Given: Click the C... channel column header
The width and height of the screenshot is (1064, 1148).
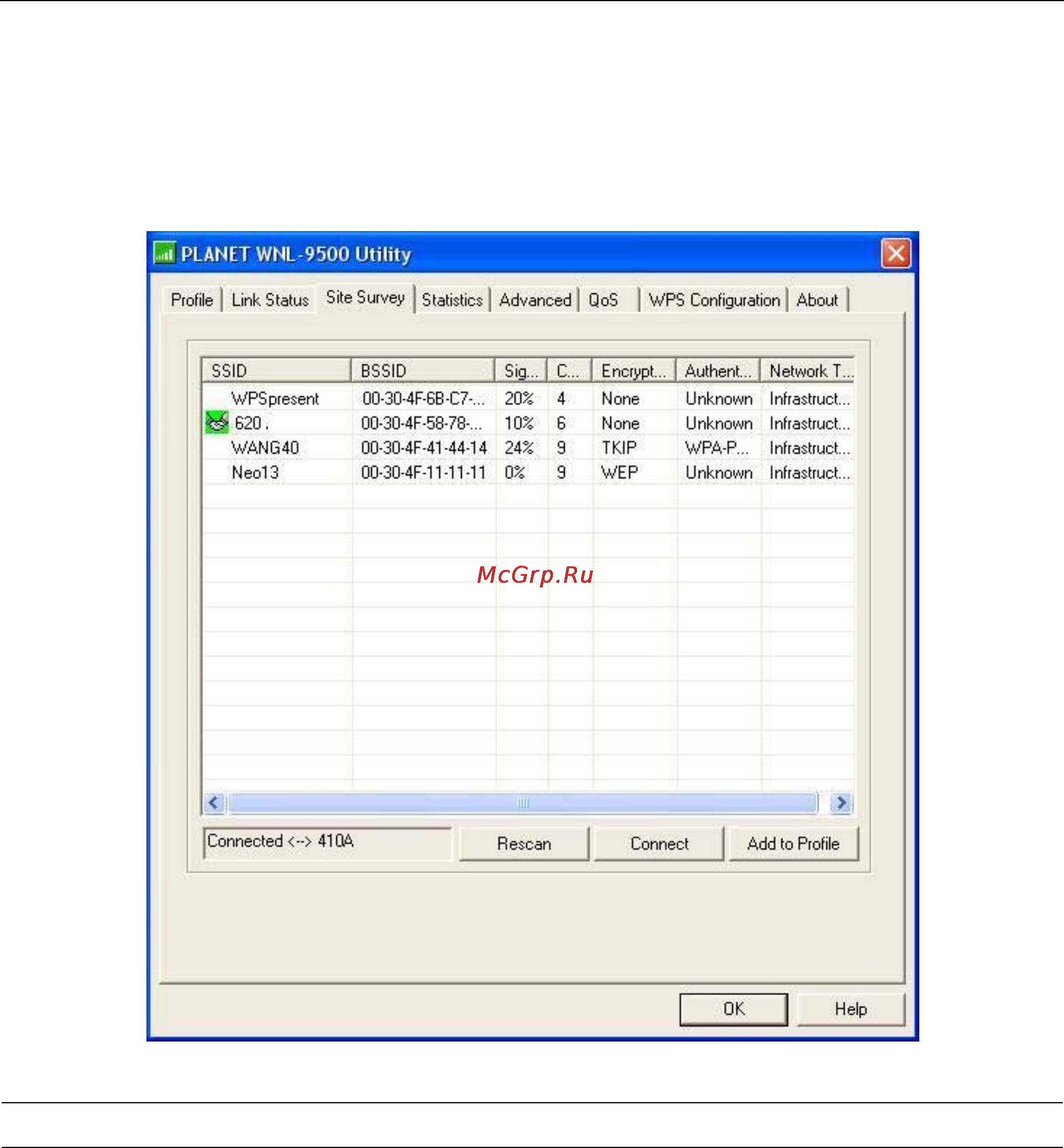Looking at the screenshot, I should 569,371.
